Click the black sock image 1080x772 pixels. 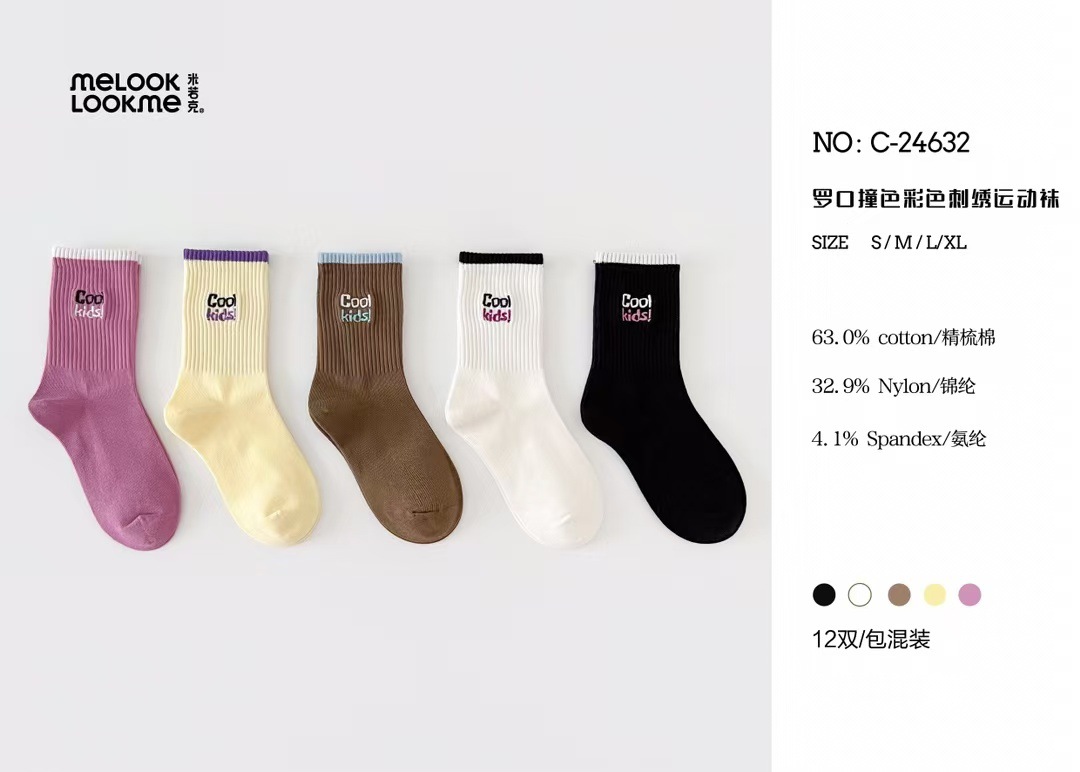pos(655,400)
